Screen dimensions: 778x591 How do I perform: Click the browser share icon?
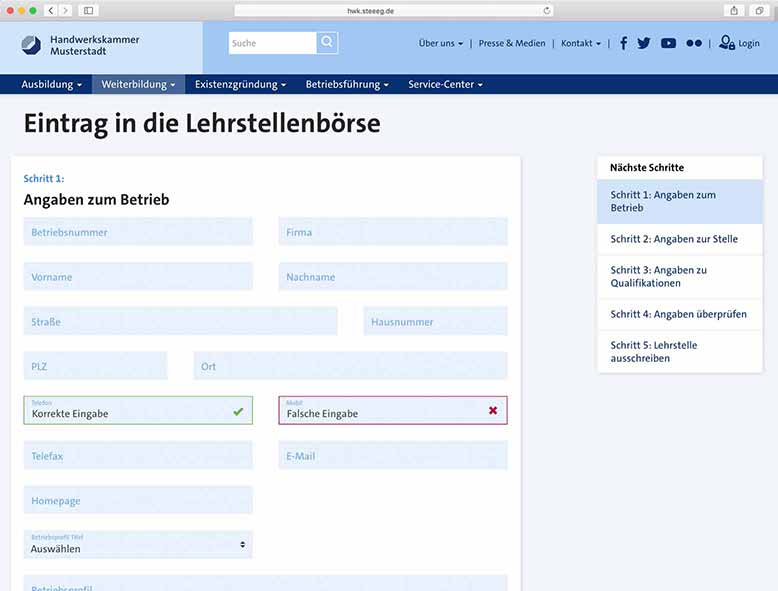(x=734, y=10)
